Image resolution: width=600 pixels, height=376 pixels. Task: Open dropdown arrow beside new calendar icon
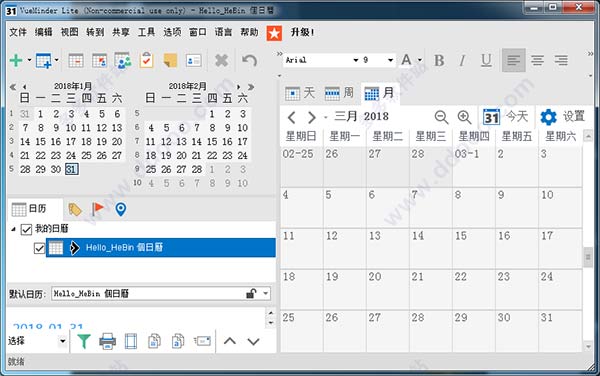pyautogui.click(x=57, y=60)
